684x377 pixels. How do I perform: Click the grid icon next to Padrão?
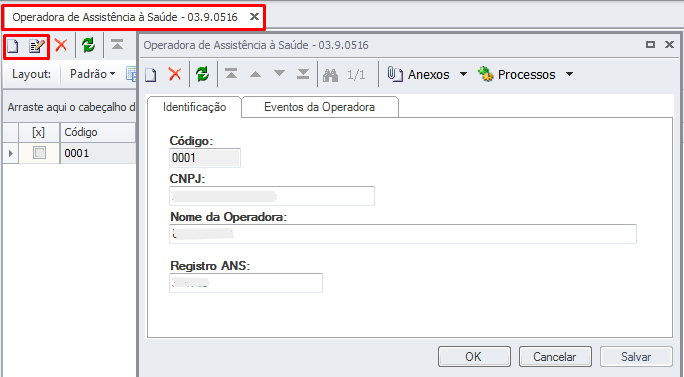(131, 74)
